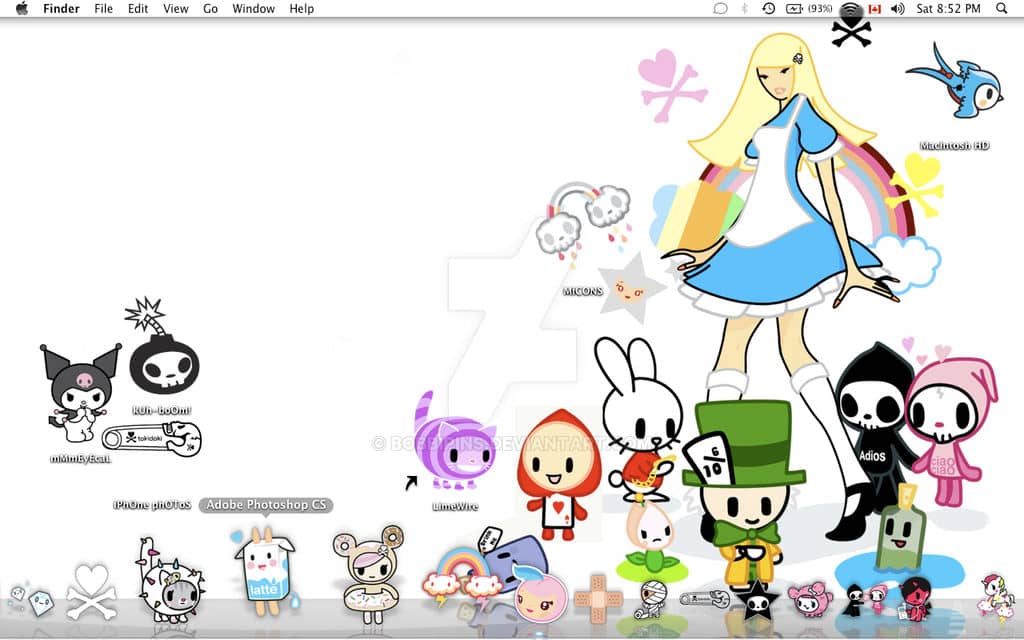
Task: Click the small safety pin dock icon
Action: (x=704, y=598)
